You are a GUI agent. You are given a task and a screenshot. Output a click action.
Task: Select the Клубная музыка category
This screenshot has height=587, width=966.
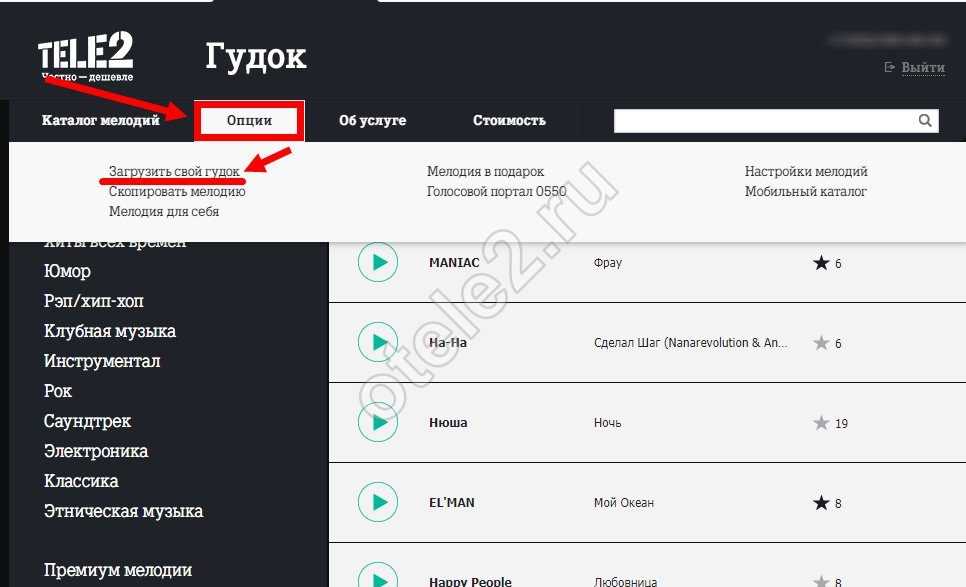click(110, 331)
